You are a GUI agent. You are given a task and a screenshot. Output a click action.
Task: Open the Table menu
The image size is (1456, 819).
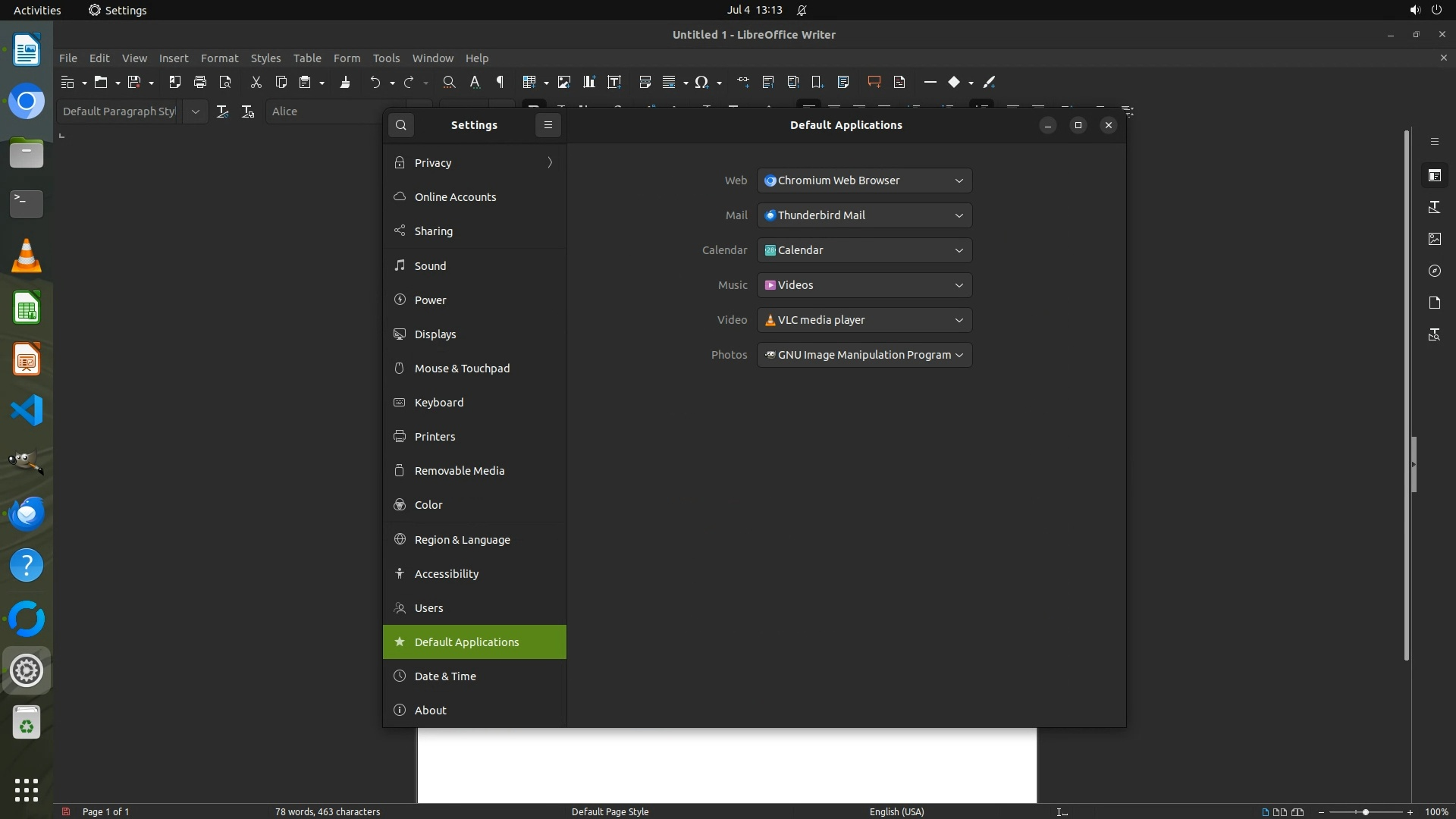(306, 58)
